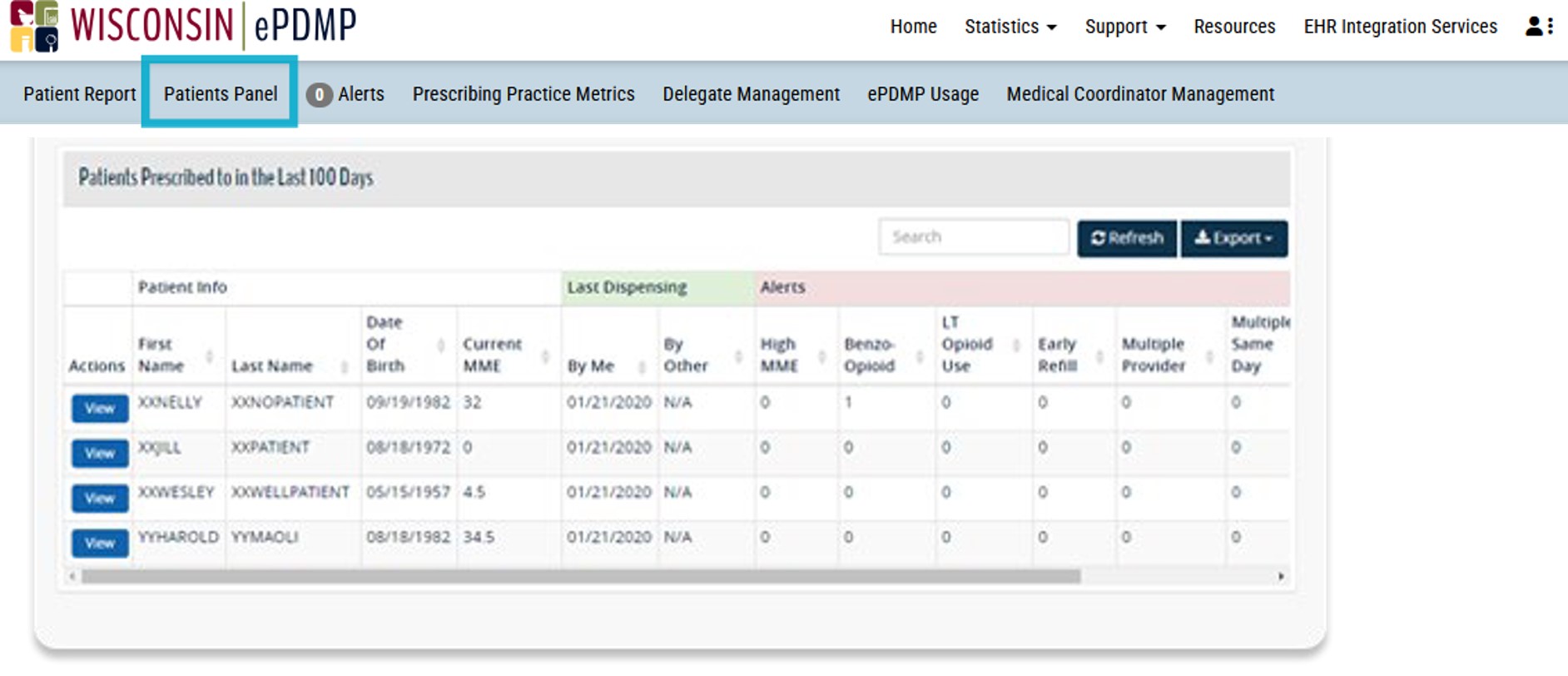The height and width of the screenshot is (676, 1568).
Task: Sort by Last Name column arrows
Action: click(x=344, y=366)
